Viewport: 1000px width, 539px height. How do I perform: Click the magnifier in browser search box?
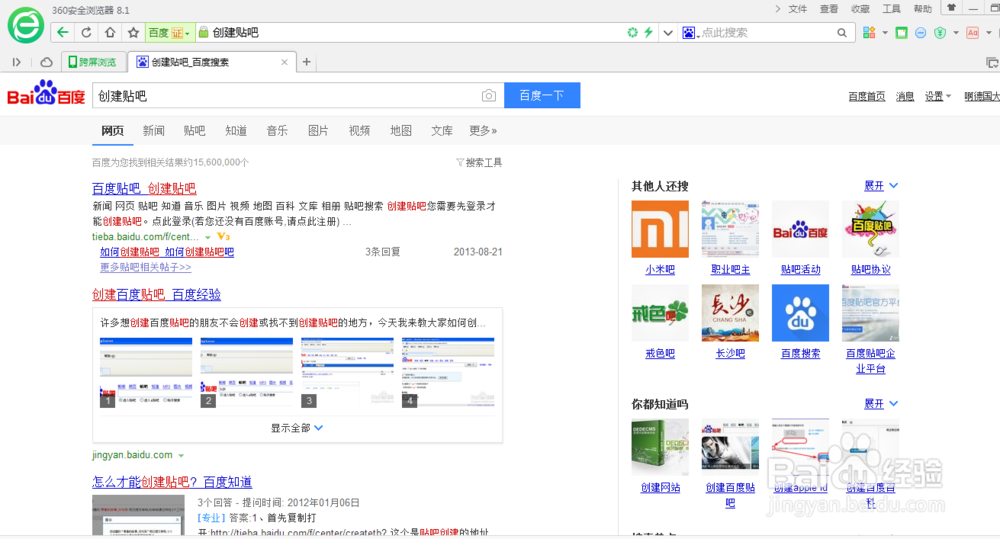842,33
